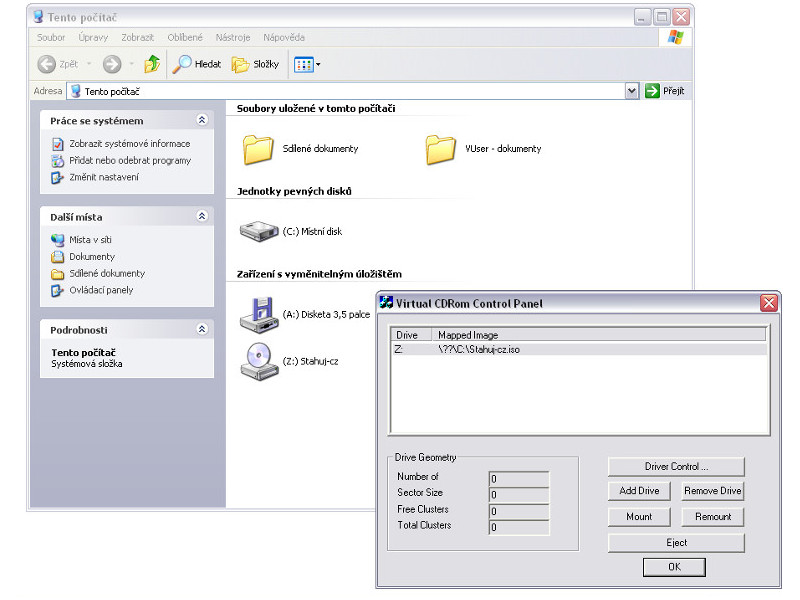
Task: Open Místa v síti link
Action: [x=90, y=240]
